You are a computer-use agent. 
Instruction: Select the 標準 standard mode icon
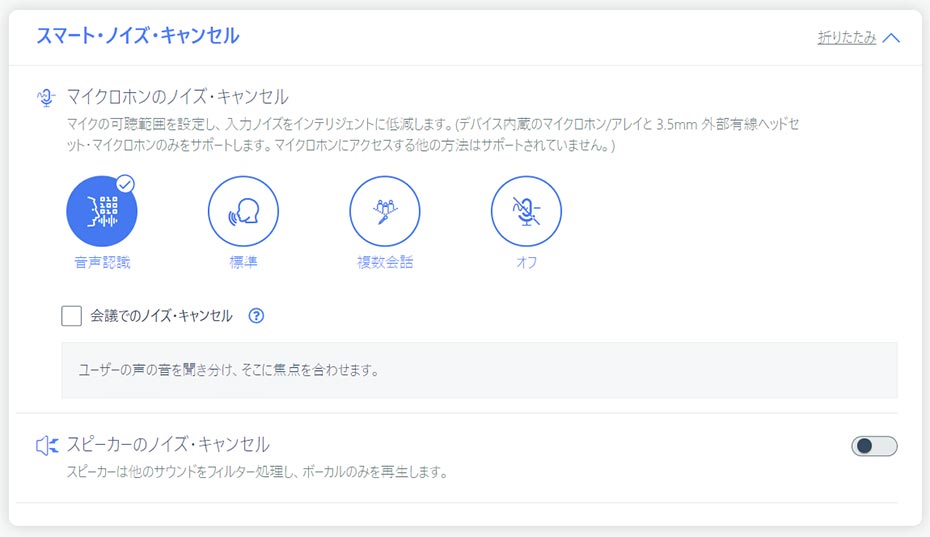243,211
